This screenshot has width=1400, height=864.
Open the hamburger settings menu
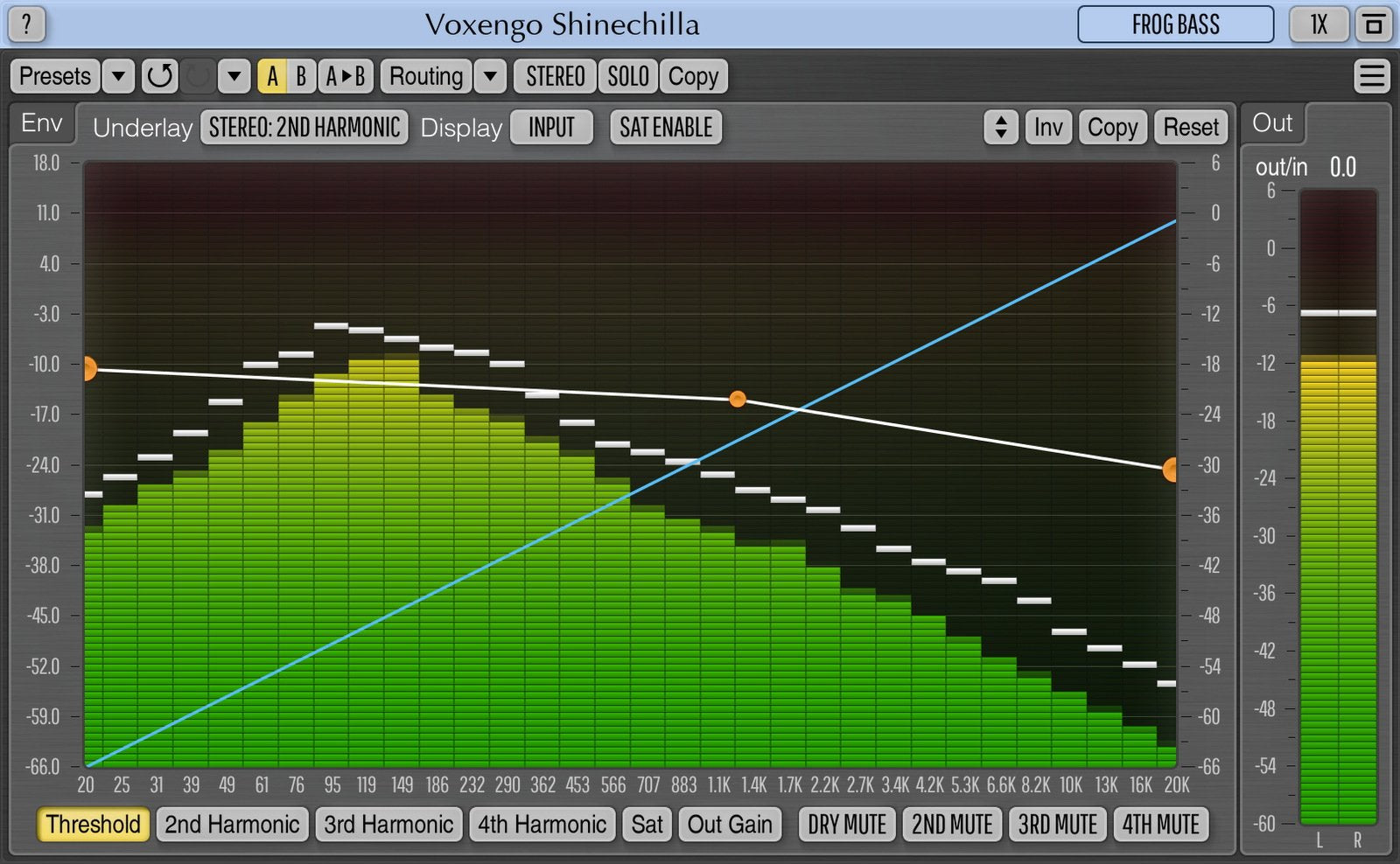click(x=1371, y=76)
